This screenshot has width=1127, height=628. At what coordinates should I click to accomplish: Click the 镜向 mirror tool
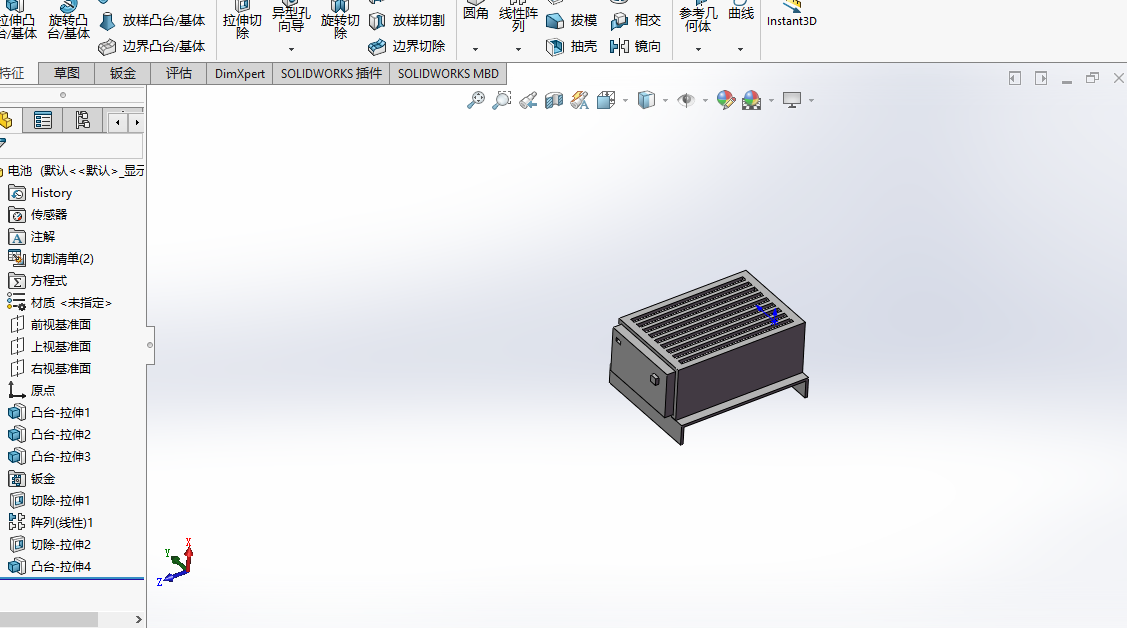click(x=635, y=47)
